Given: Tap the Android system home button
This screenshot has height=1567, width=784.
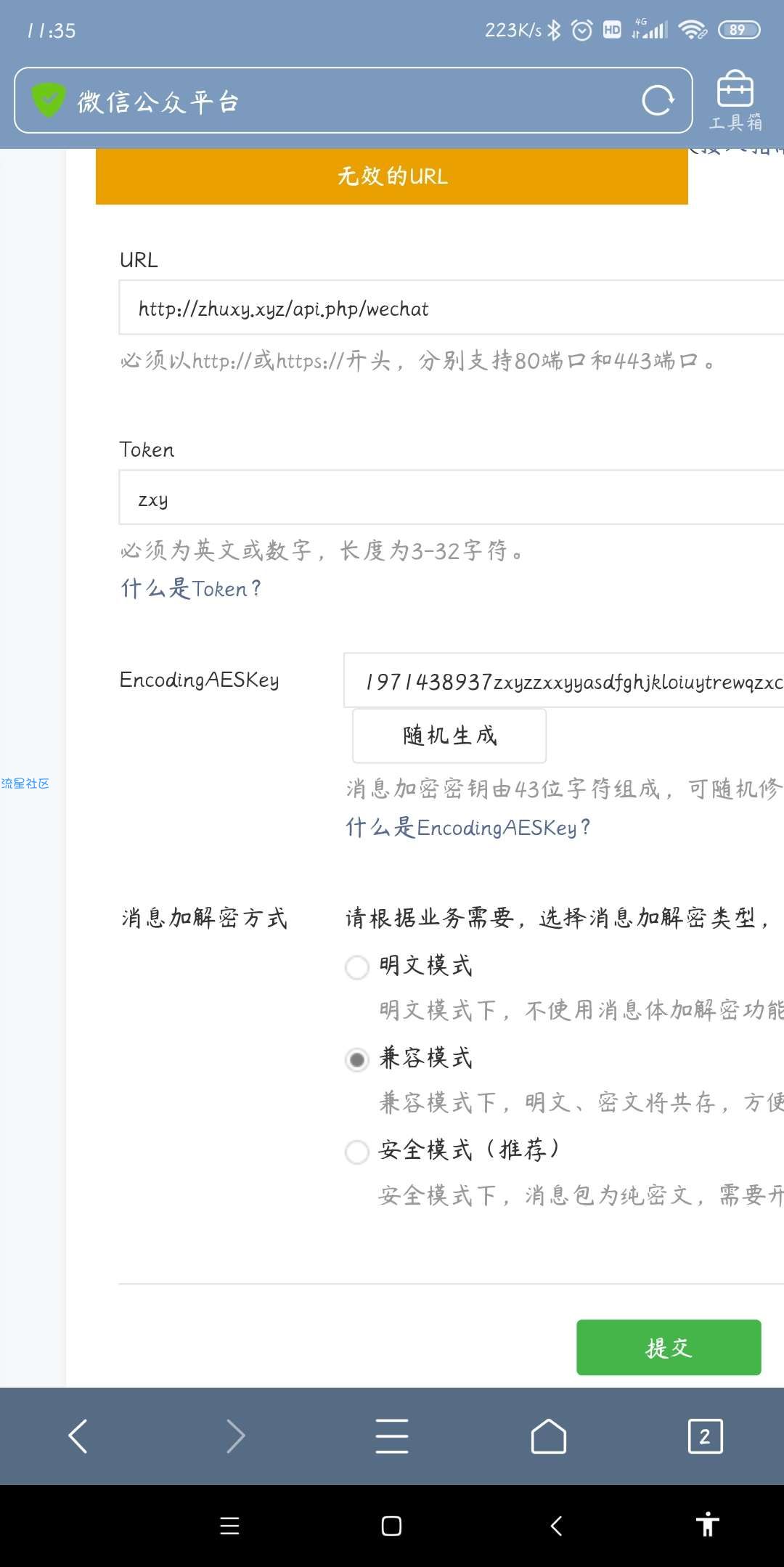Looking at the screenshot, I should (392, 1526).
